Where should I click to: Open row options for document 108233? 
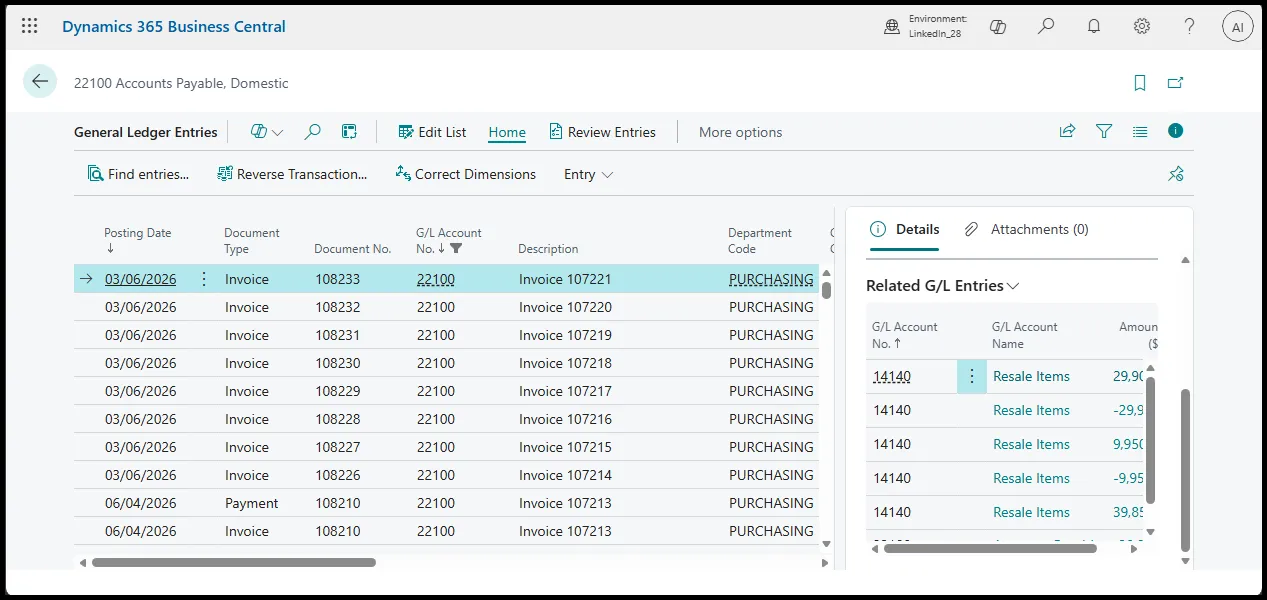click(x=204, y=279)
